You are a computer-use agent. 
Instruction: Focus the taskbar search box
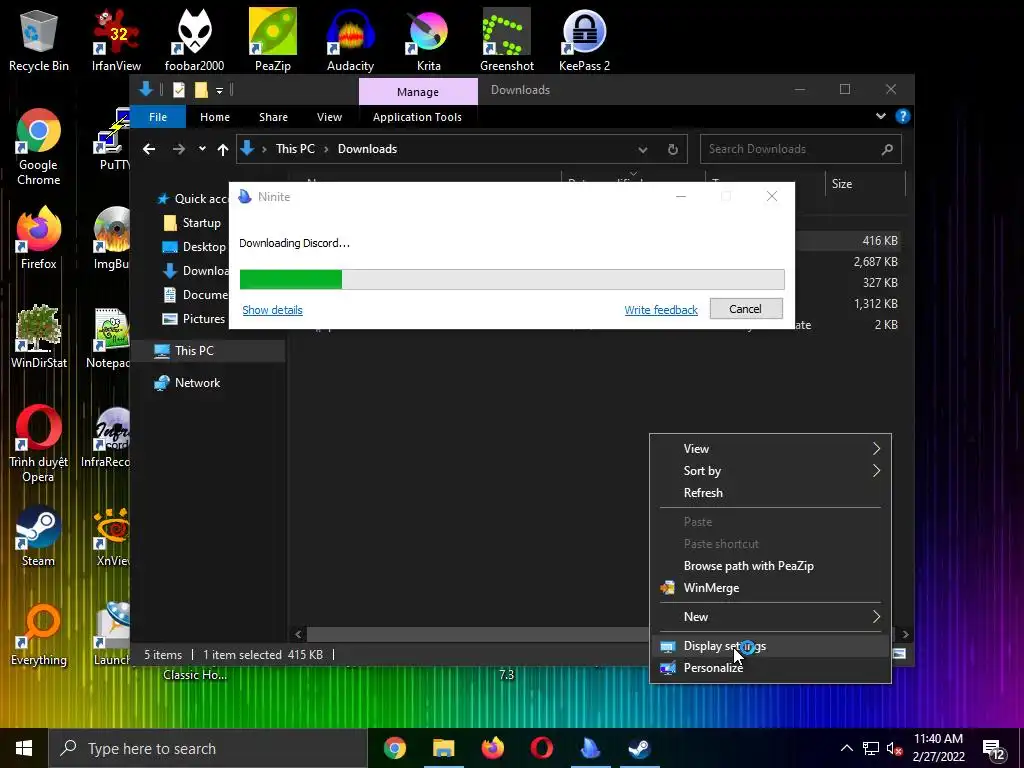tap(208, 748)
